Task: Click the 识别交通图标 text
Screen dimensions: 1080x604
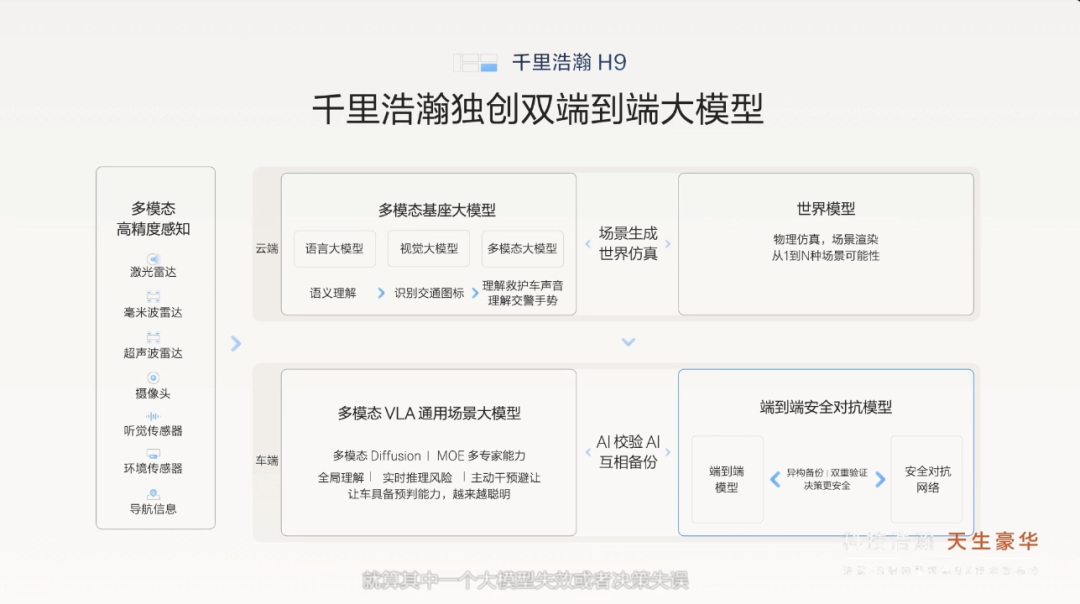Action: [x=429, y=293]
